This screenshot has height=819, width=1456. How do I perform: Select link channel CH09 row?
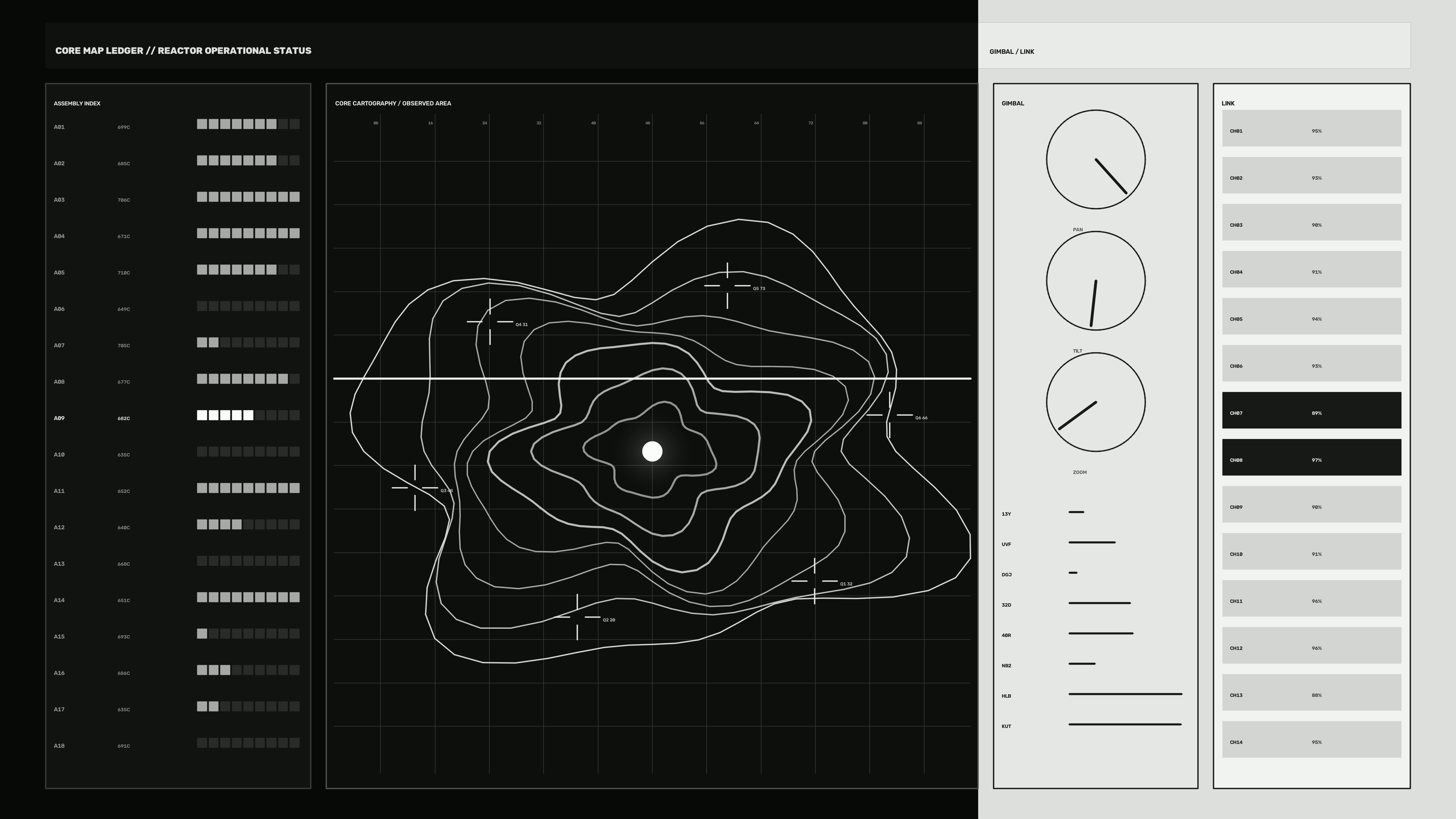(1311, 504)
